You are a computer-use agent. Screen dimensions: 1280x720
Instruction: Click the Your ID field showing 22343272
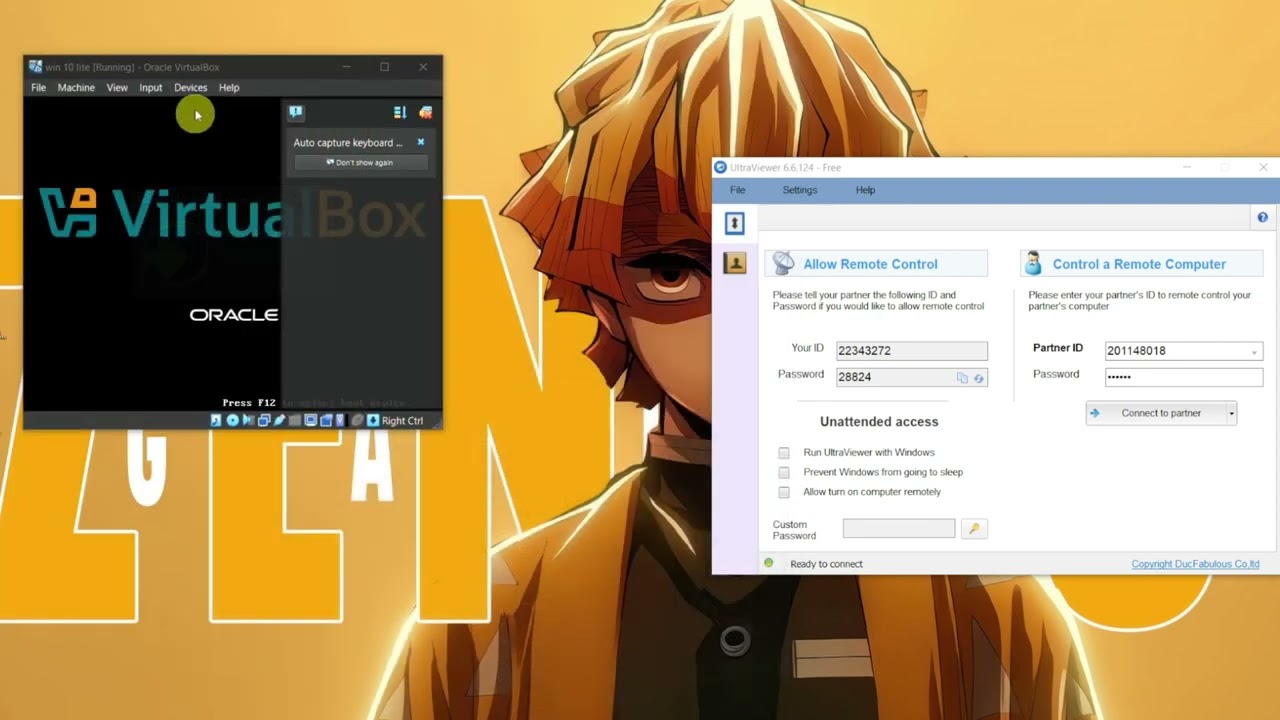(911, 351)
